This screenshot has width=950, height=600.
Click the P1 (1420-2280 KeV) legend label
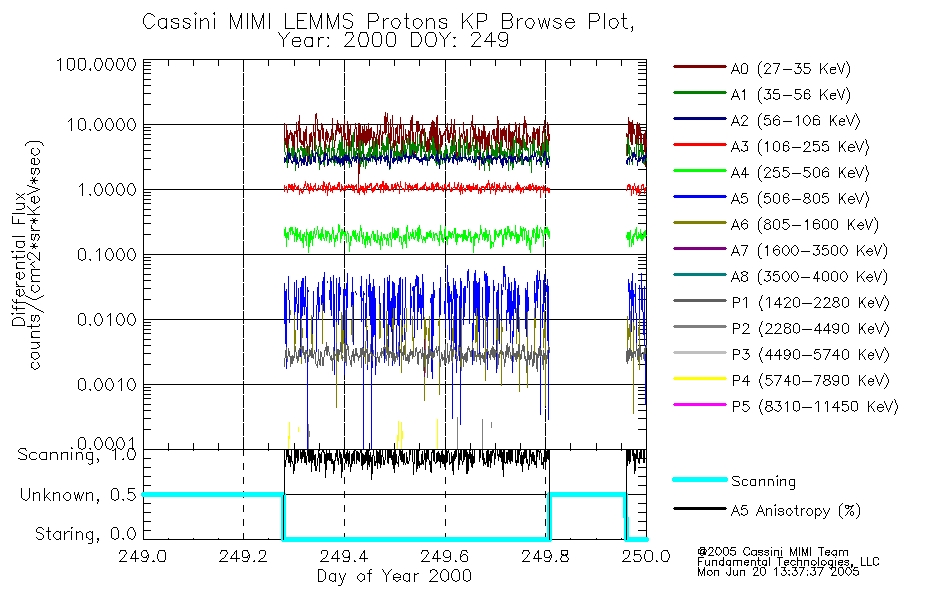point(810,303)
